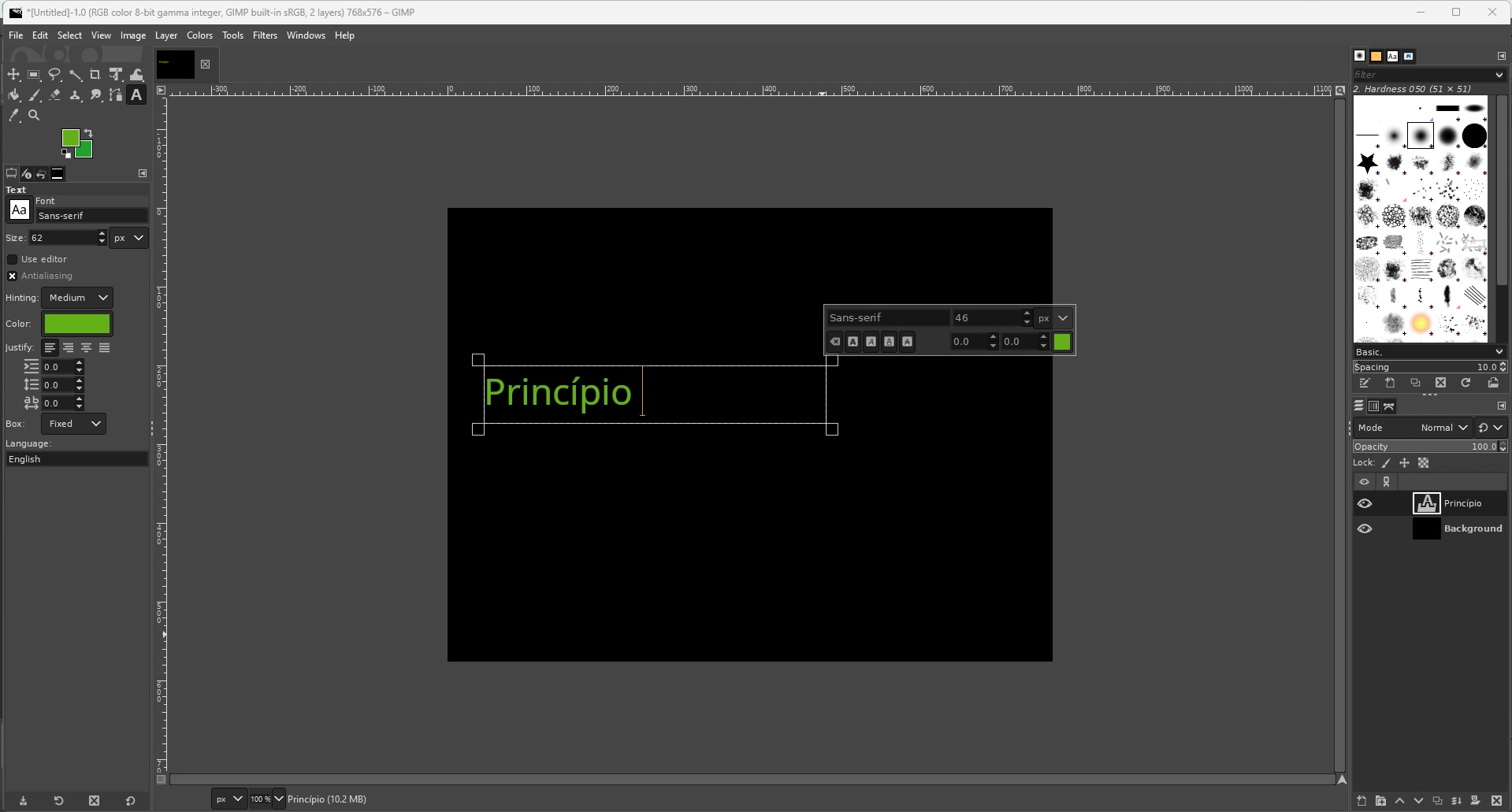This screenshot has height=812, width=1512.
Task: Open the status bar unit dropdown
Action: tap(228, 799)
